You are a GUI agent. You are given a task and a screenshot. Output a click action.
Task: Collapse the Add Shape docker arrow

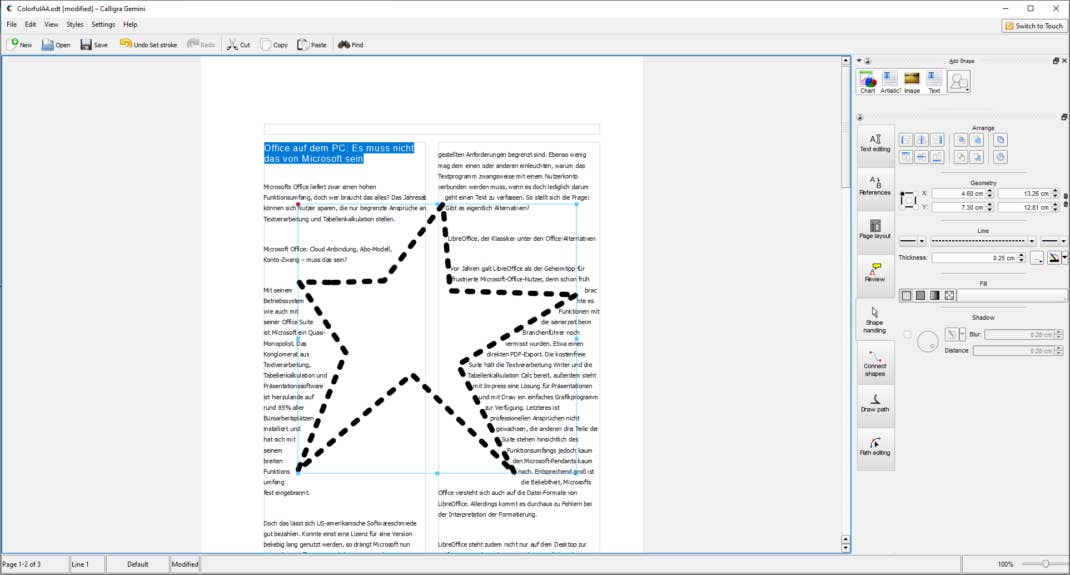pyautogui.click(x=859, y=61)
